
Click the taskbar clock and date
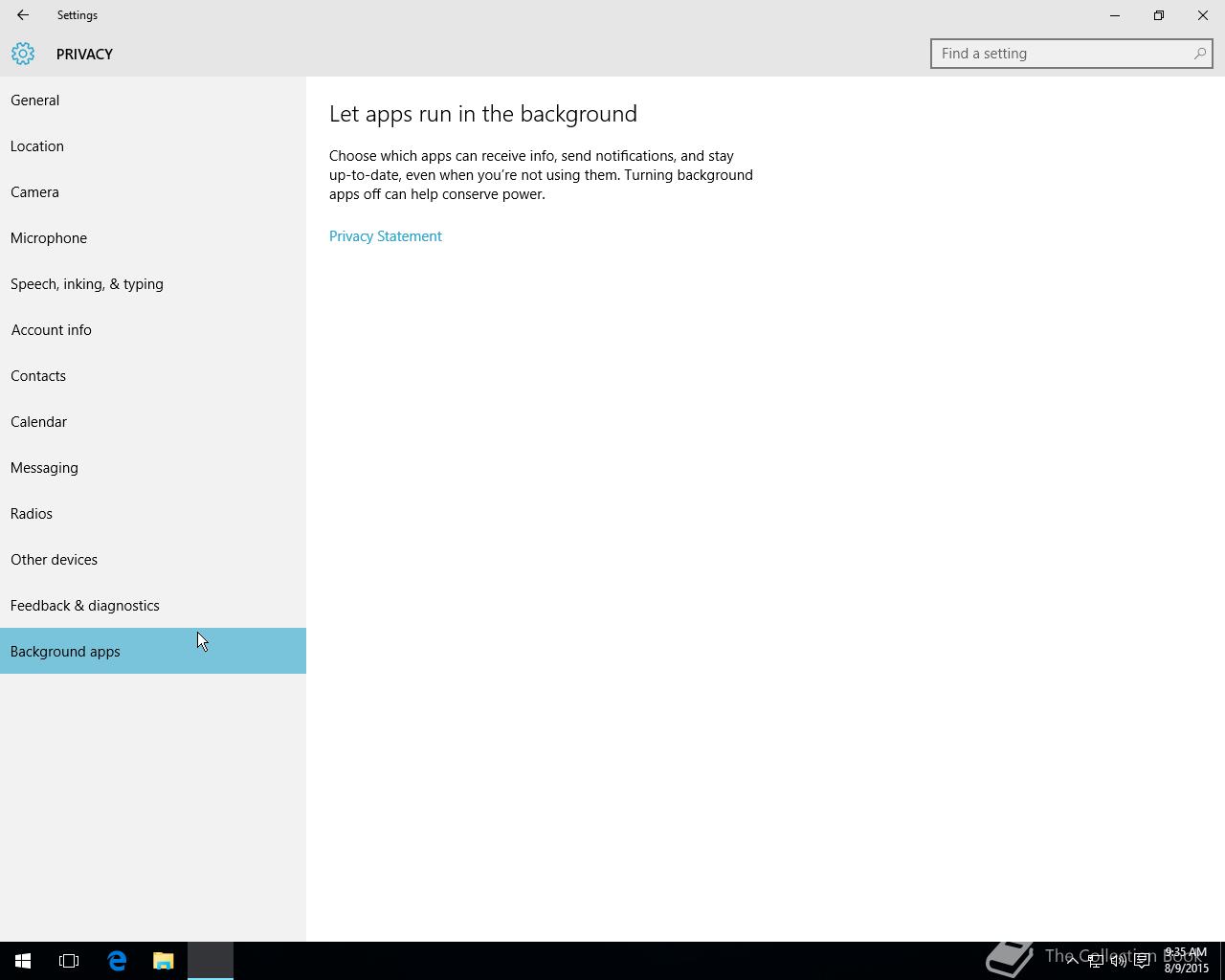tap(1187, 961)
